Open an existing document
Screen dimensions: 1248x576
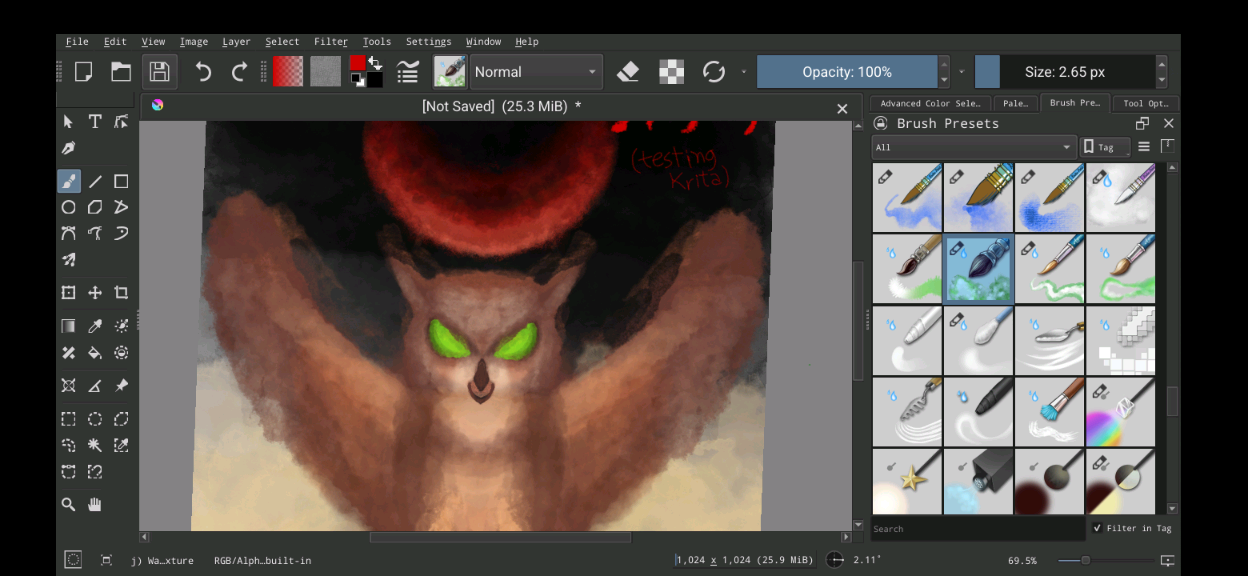coord(121,71)
